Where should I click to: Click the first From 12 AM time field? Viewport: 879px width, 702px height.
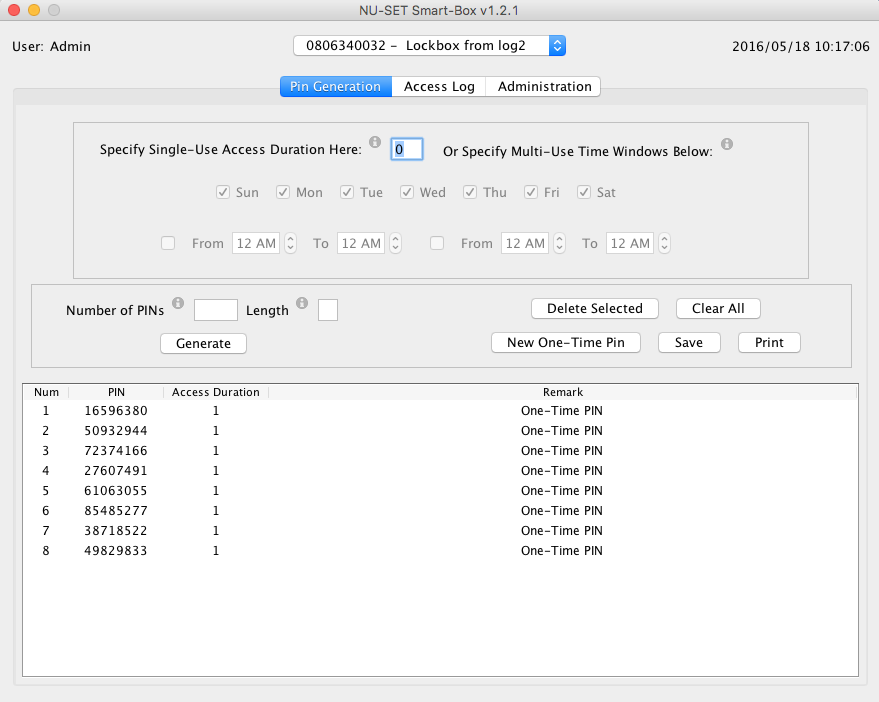click(256, 243)
